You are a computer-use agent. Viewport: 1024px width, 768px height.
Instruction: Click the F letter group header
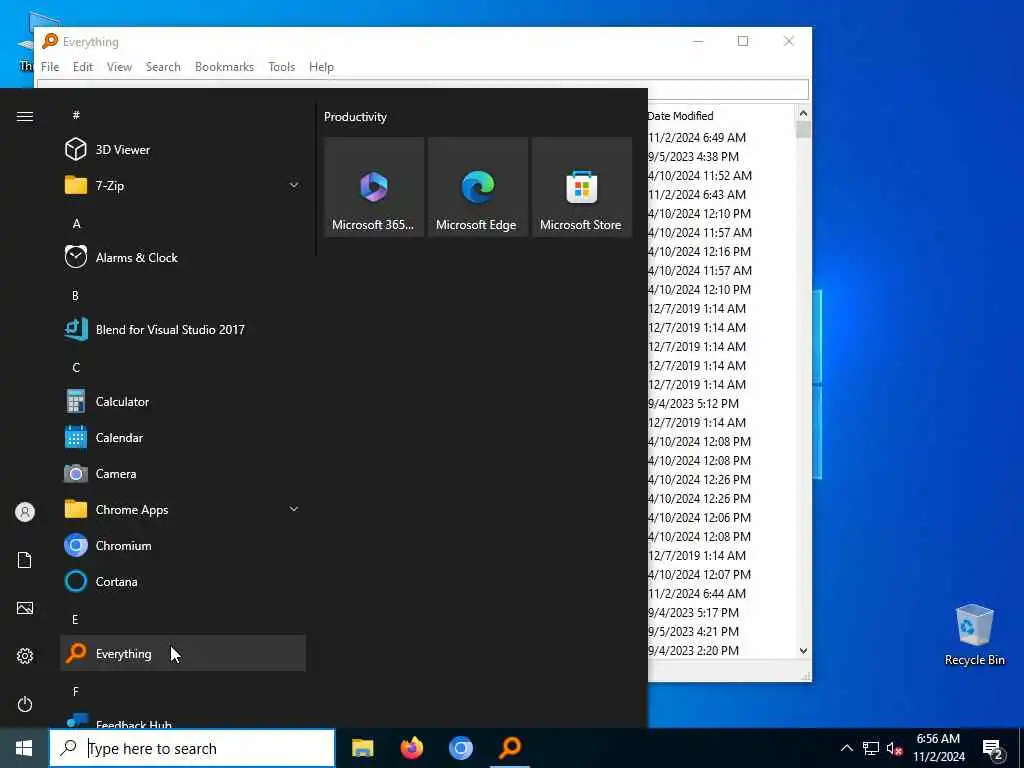(76, 691)
